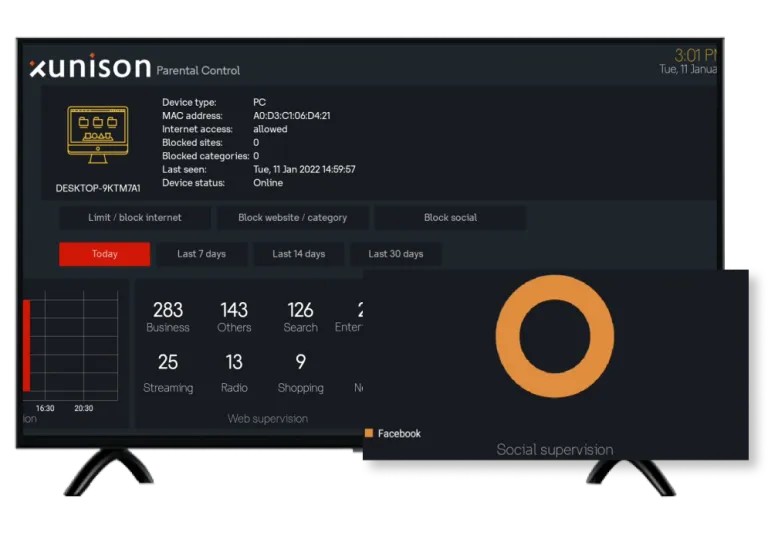Click the Device status 'Online' value
This screenshot has height=540, width=768.
coord(268,183)
